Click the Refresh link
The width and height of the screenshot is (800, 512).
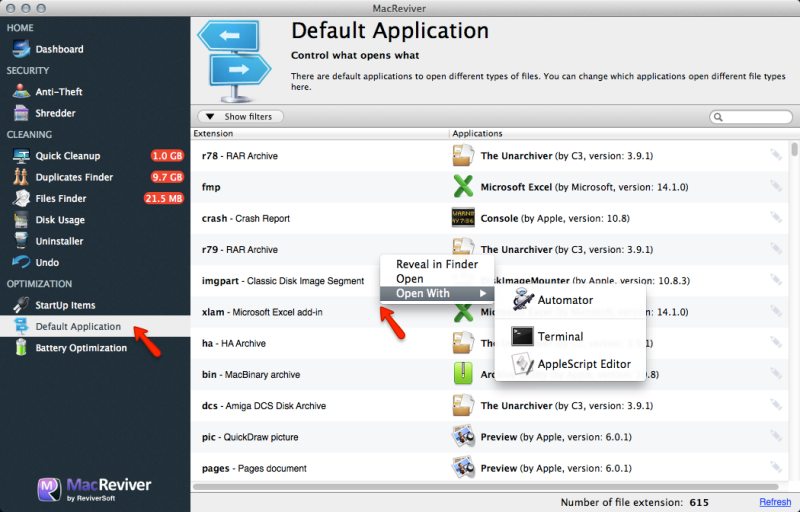coord(775,502)
